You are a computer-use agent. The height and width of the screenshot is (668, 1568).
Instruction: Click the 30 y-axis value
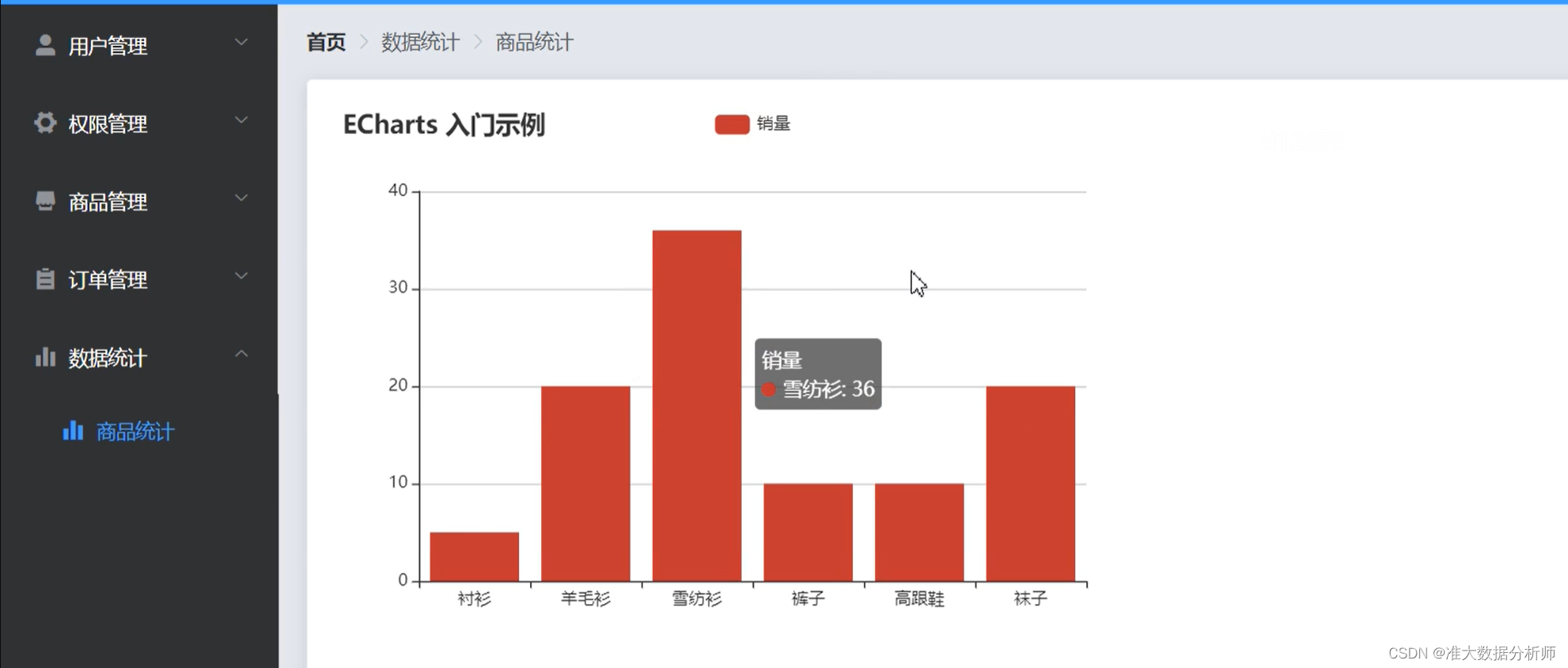tap(398, 287)
